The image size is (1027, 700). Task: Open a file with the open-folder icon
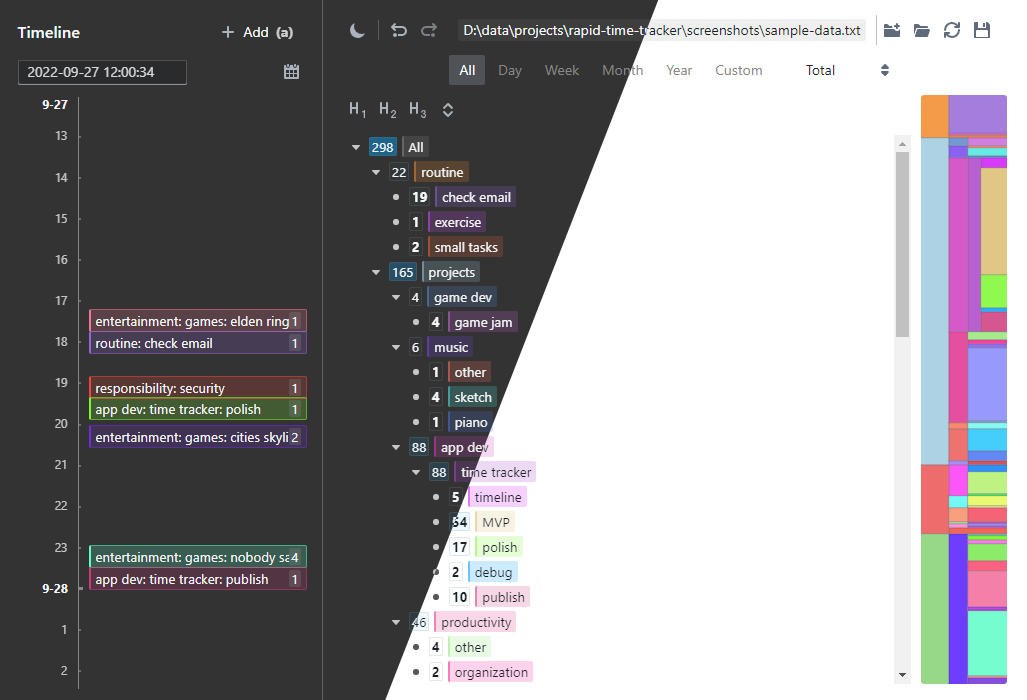(922, 30)
